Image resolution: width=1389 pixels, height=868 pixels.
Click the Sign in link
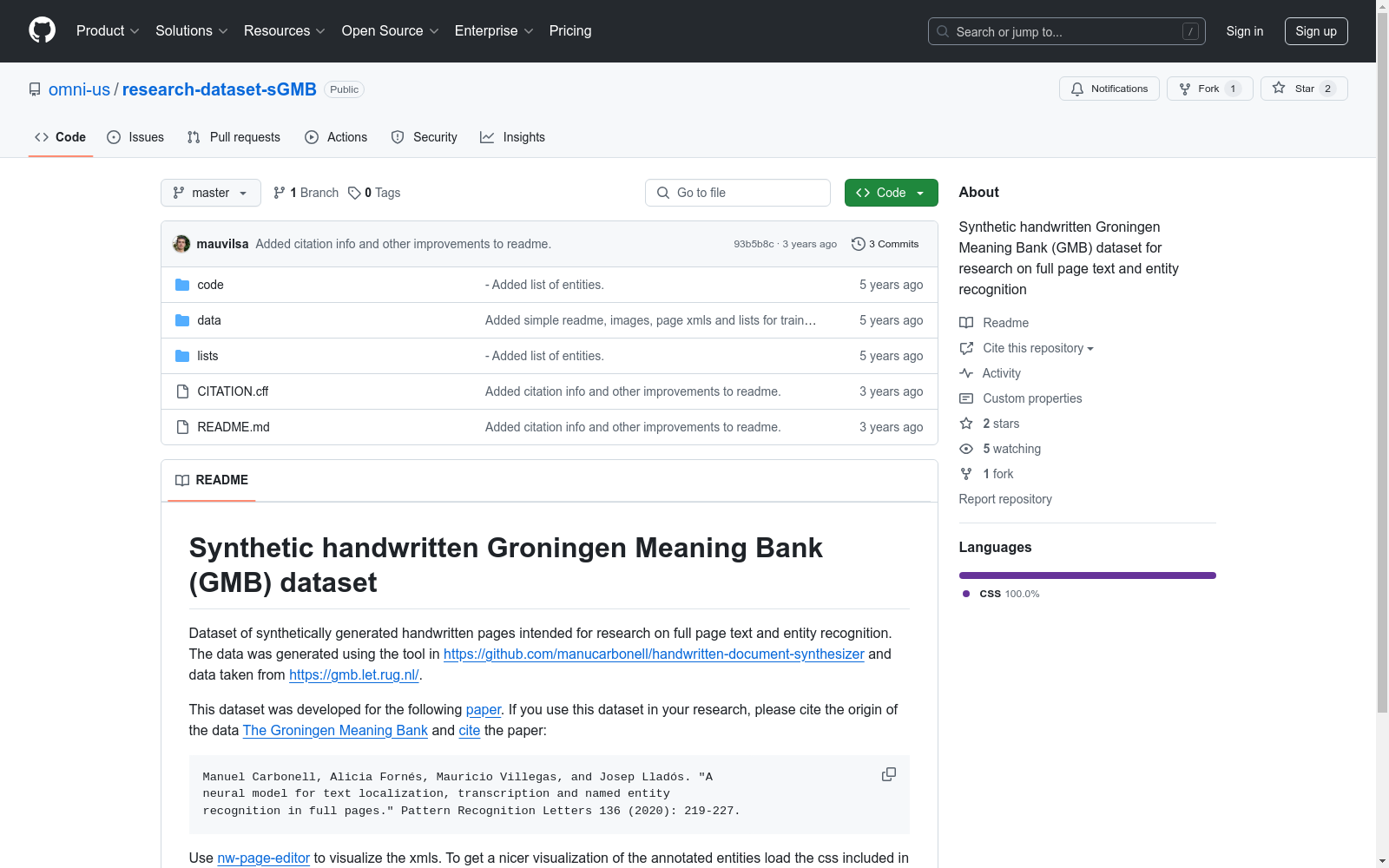click(1245, 31)
